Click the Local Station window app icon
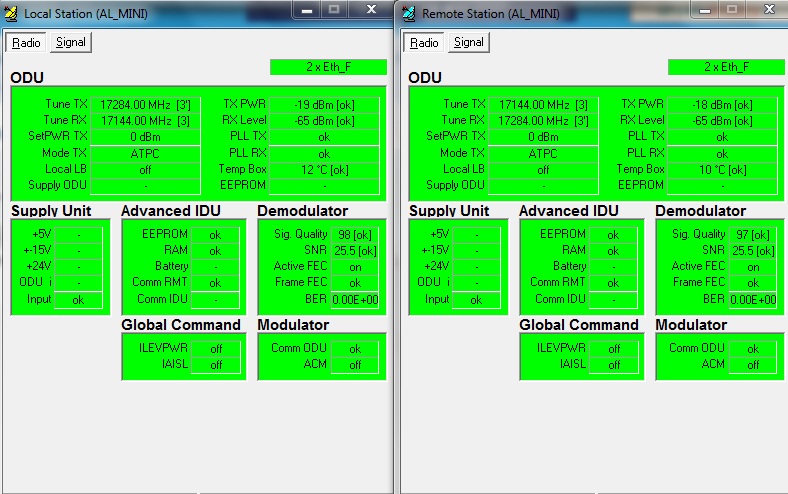The image size is (788, 494). pos(11,14)
